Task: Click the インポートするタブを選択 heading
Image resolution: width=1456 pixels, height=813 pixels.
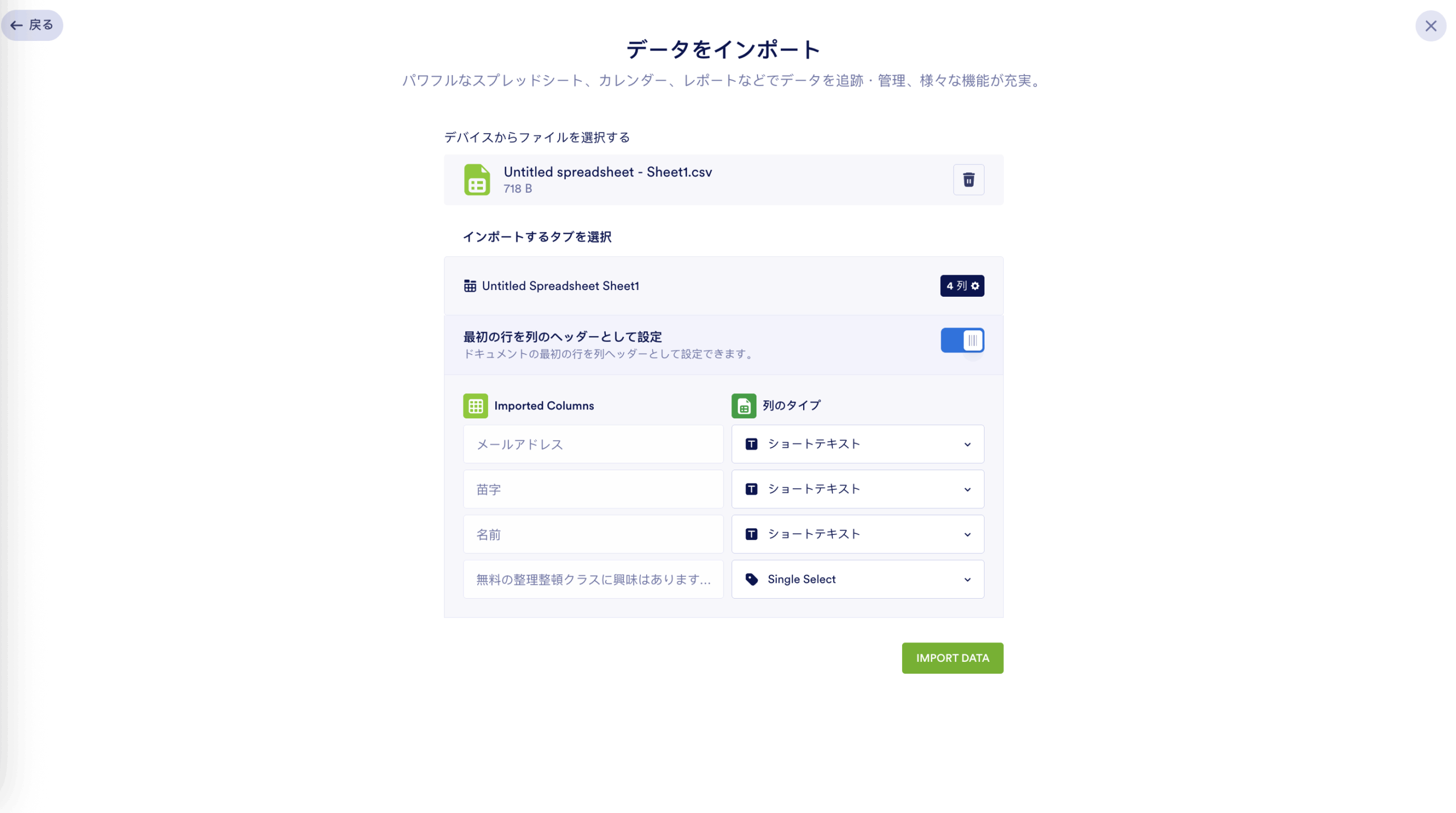Action: [x=537, y=237]
